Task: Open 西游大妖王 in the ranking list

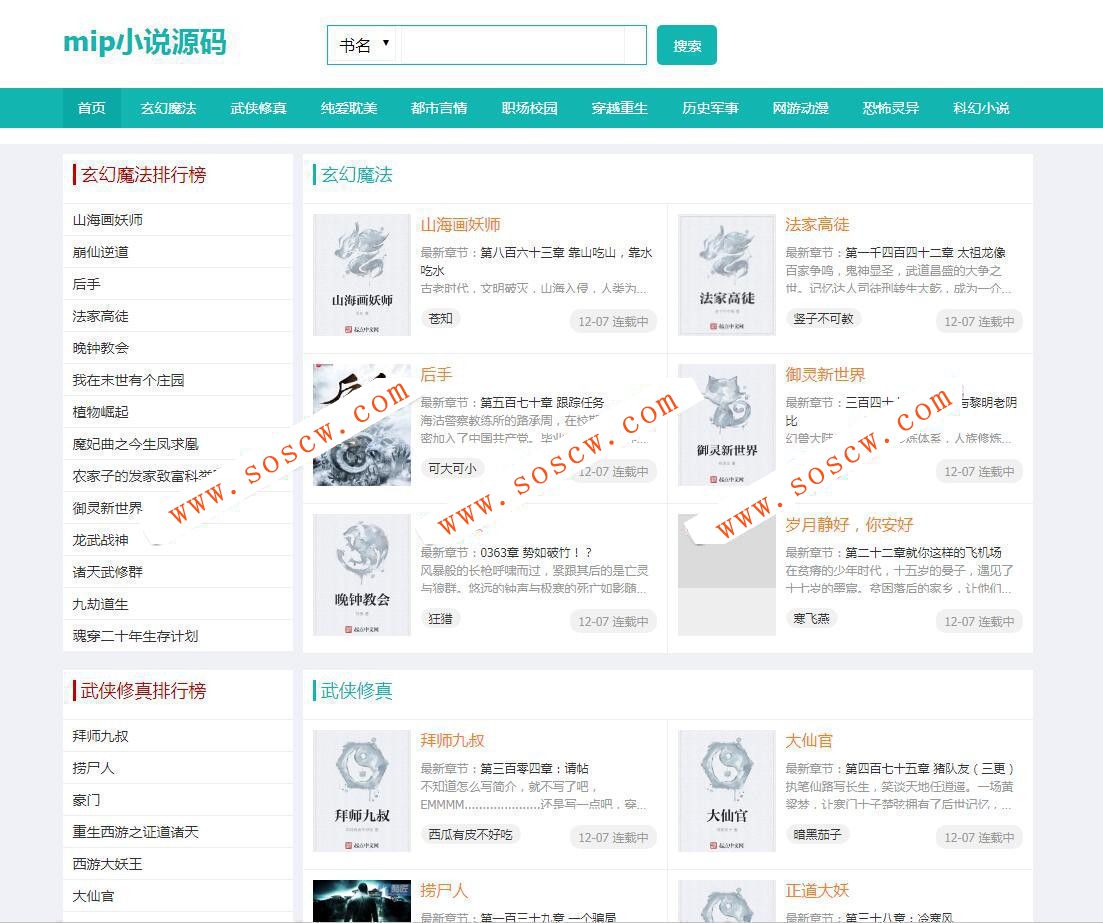Action: pos(108,864)
